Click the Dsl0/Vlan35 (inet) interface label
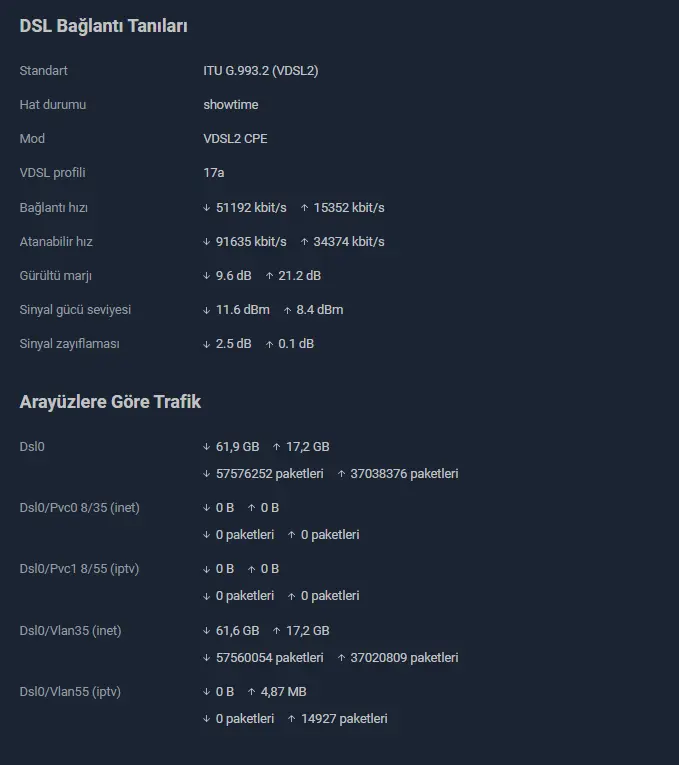679x765 pixels. click(x=70, y=630)
